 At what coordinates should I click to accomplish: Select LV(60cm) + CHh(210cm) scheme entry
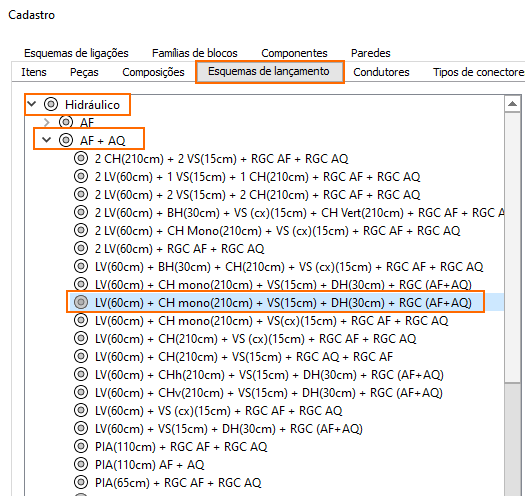coord(269,375)
